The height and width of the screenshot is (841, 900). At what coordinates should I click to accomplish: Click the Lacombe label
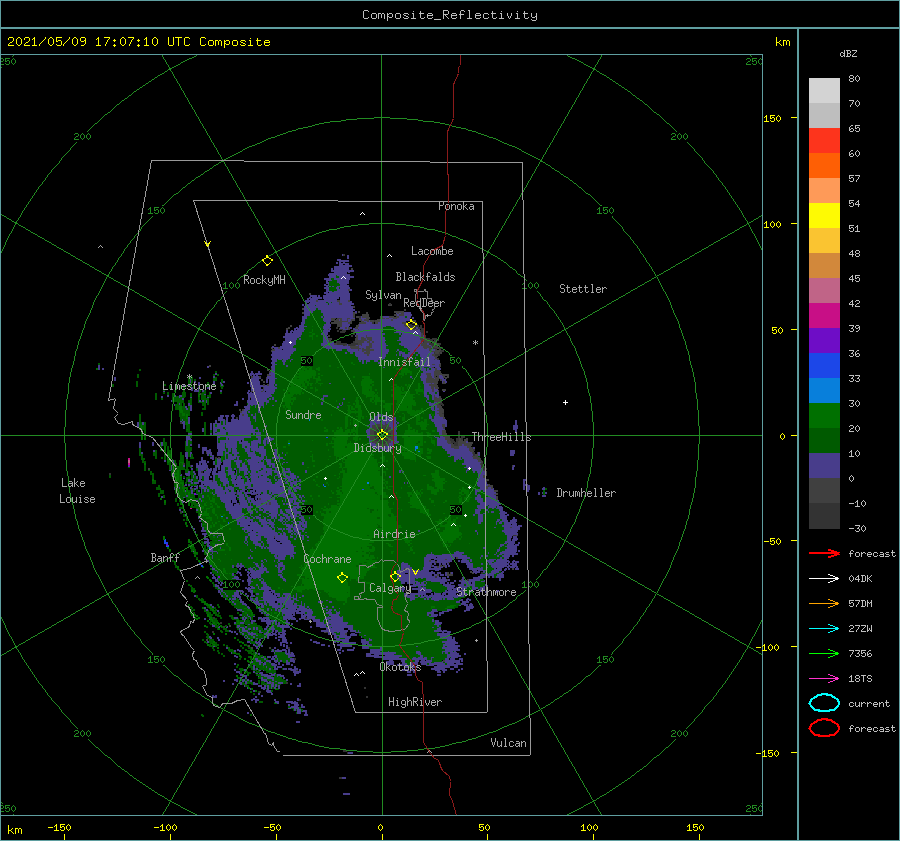tap(432, 251)
